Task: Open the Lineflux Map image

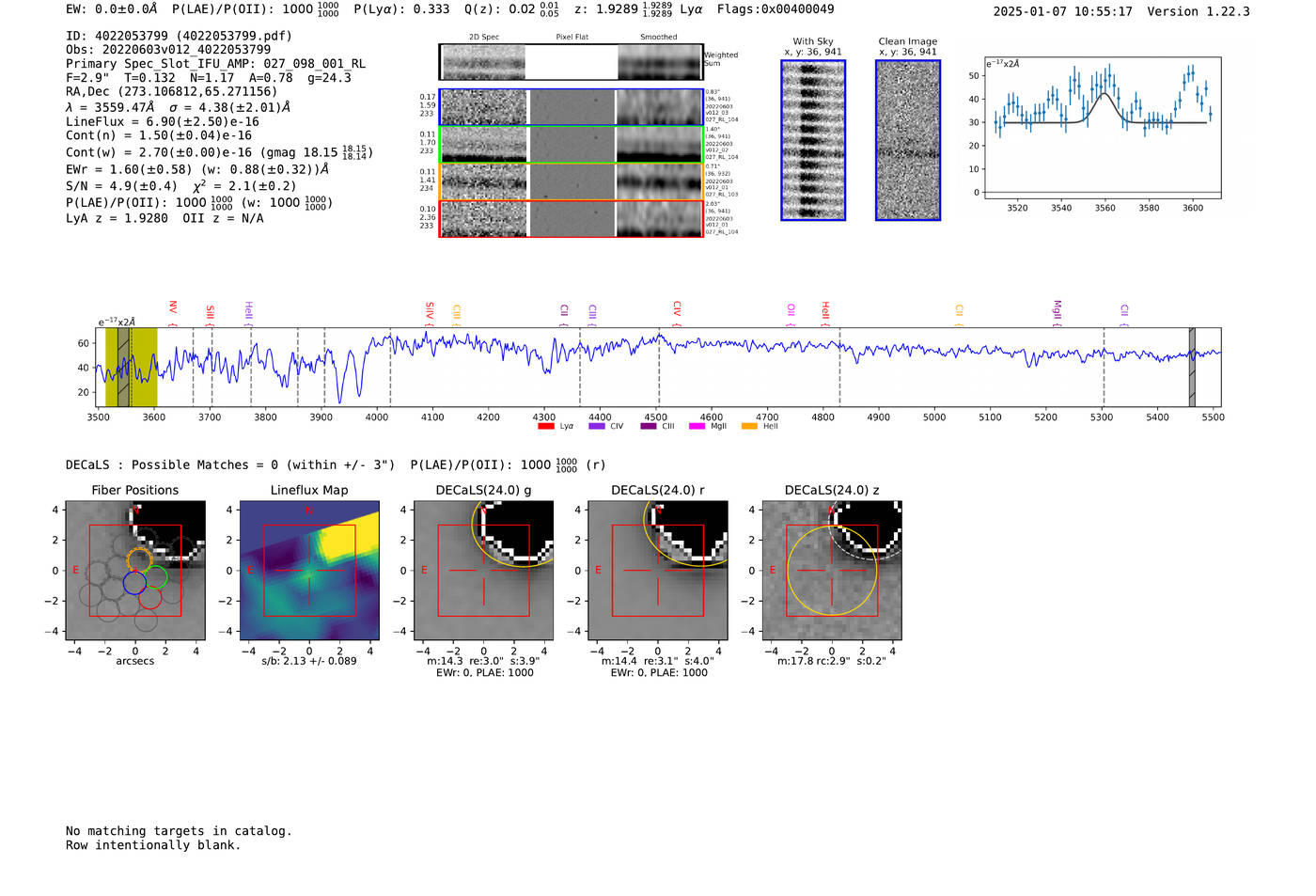Action: coord(309,570)
